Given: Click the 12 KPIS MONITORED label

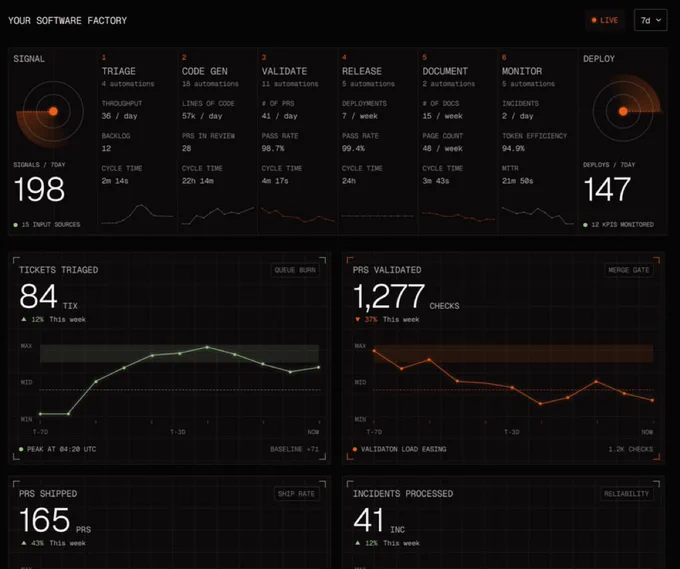Looking at the screenshot, I should click(x=622, y=225).
